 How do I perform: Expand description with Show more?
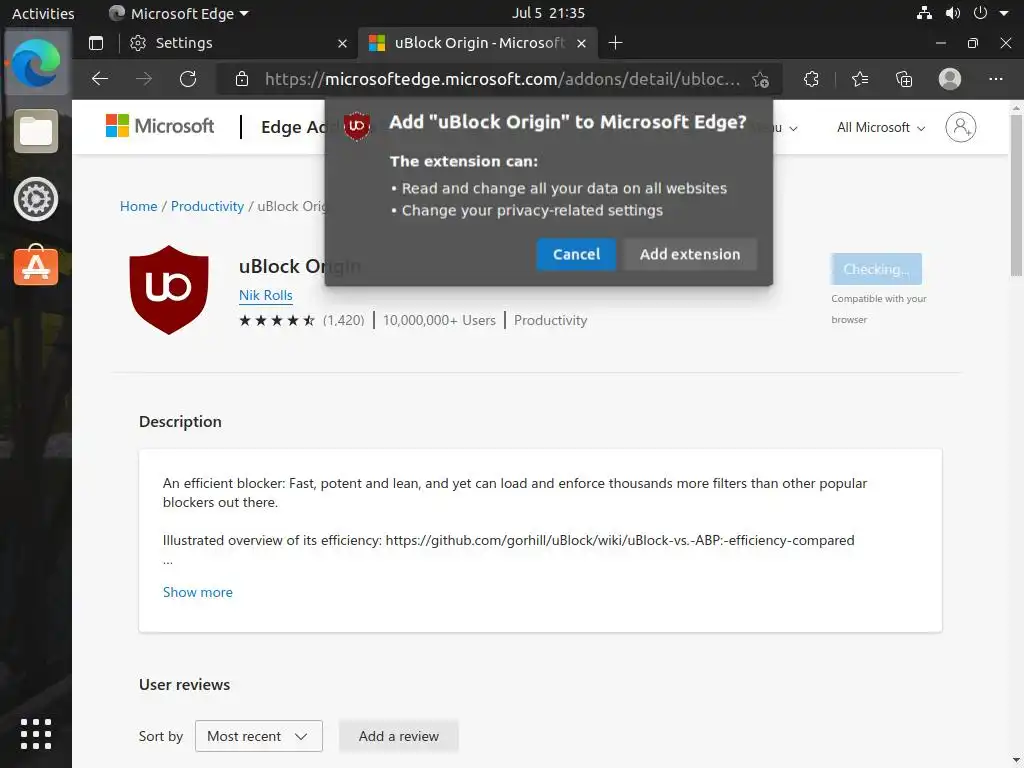pos(197,592)
